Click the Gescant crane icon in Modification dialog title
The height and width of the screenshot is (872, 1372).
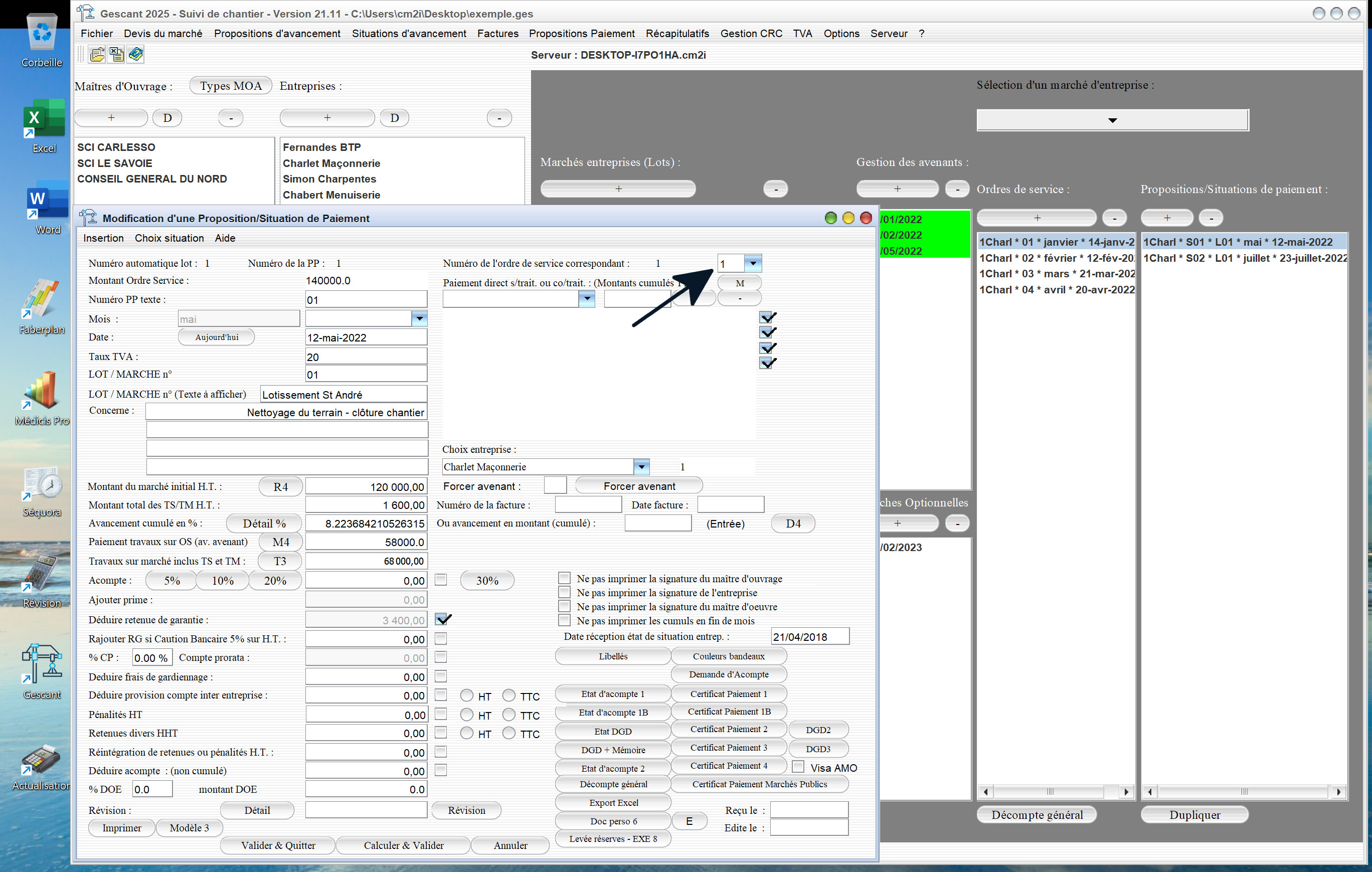point(88,218)
